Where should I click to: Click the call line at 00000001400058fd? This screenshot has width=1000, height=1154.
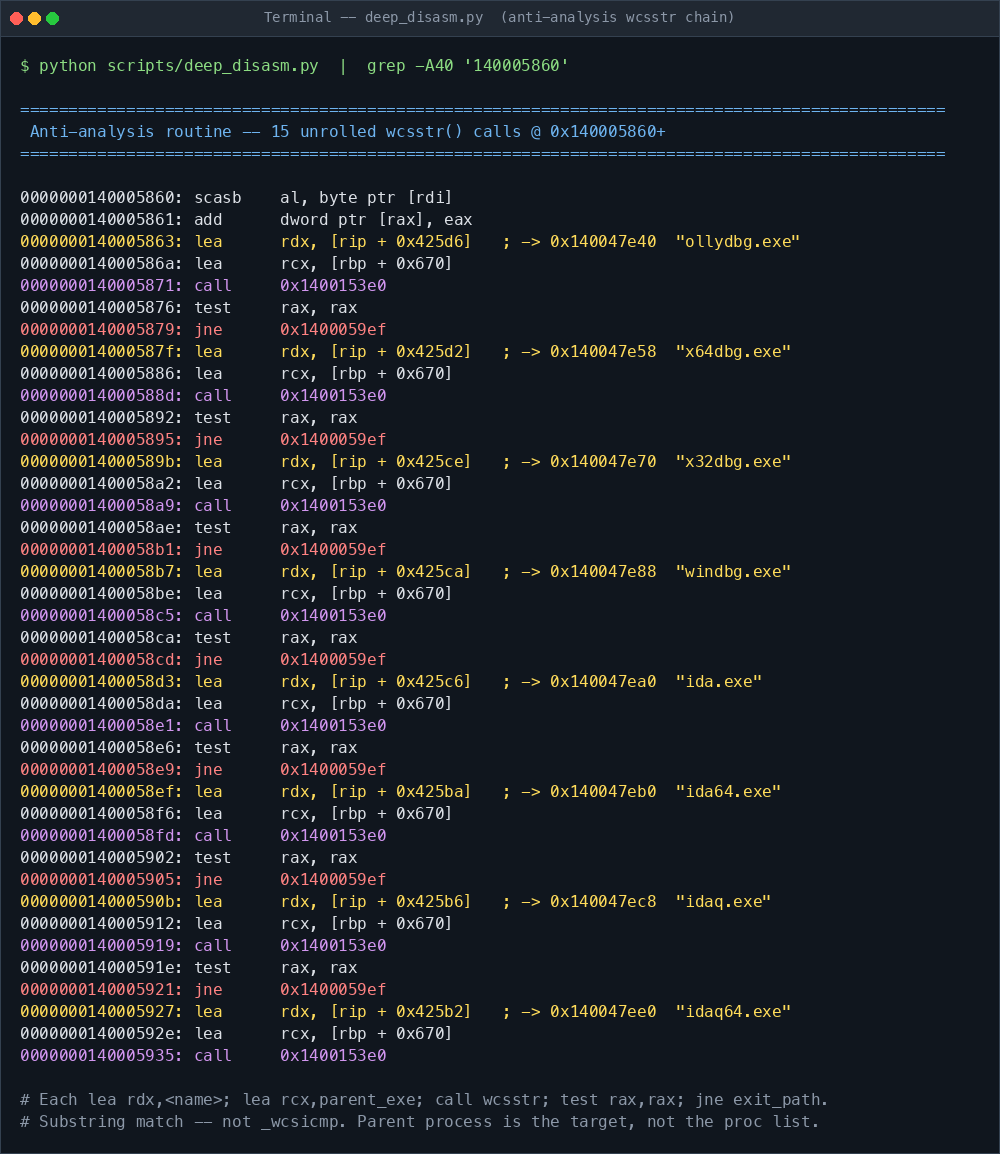point(203,835)
